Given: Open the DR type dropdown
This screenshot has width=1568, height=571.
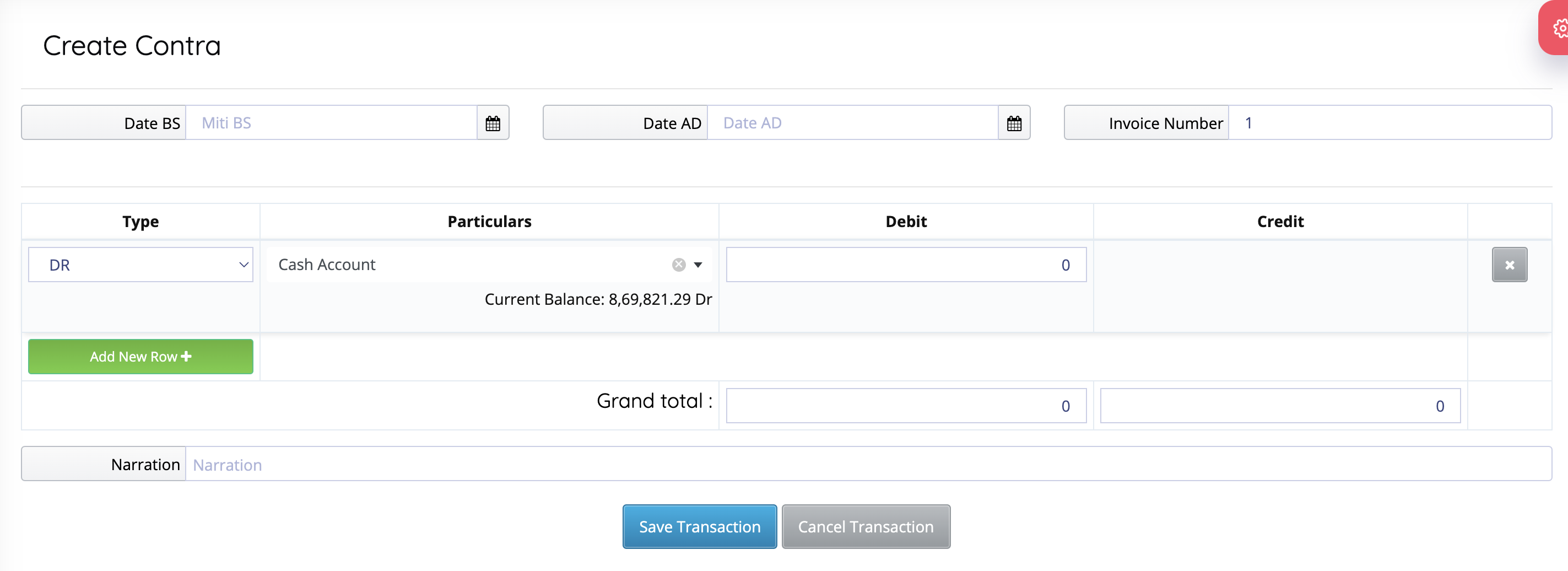Looking at the screenshot, I should [140, 265].
